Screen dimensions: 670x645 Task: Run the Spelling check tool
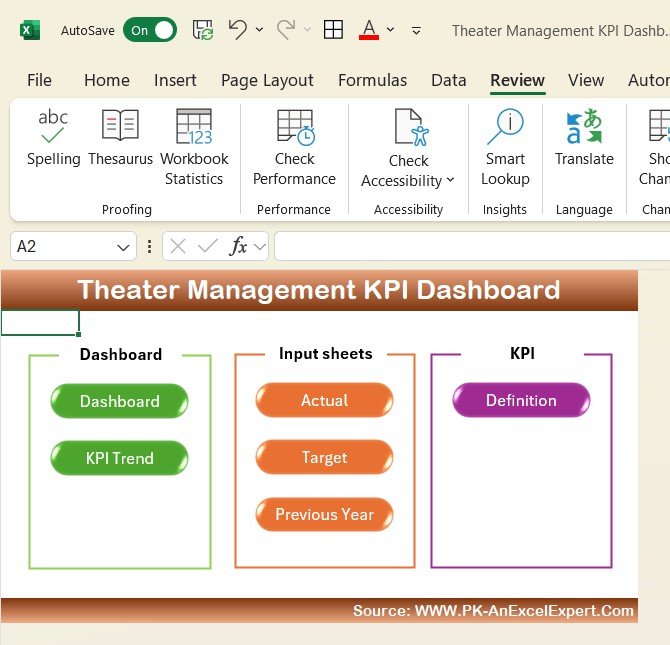click(53, 138)
